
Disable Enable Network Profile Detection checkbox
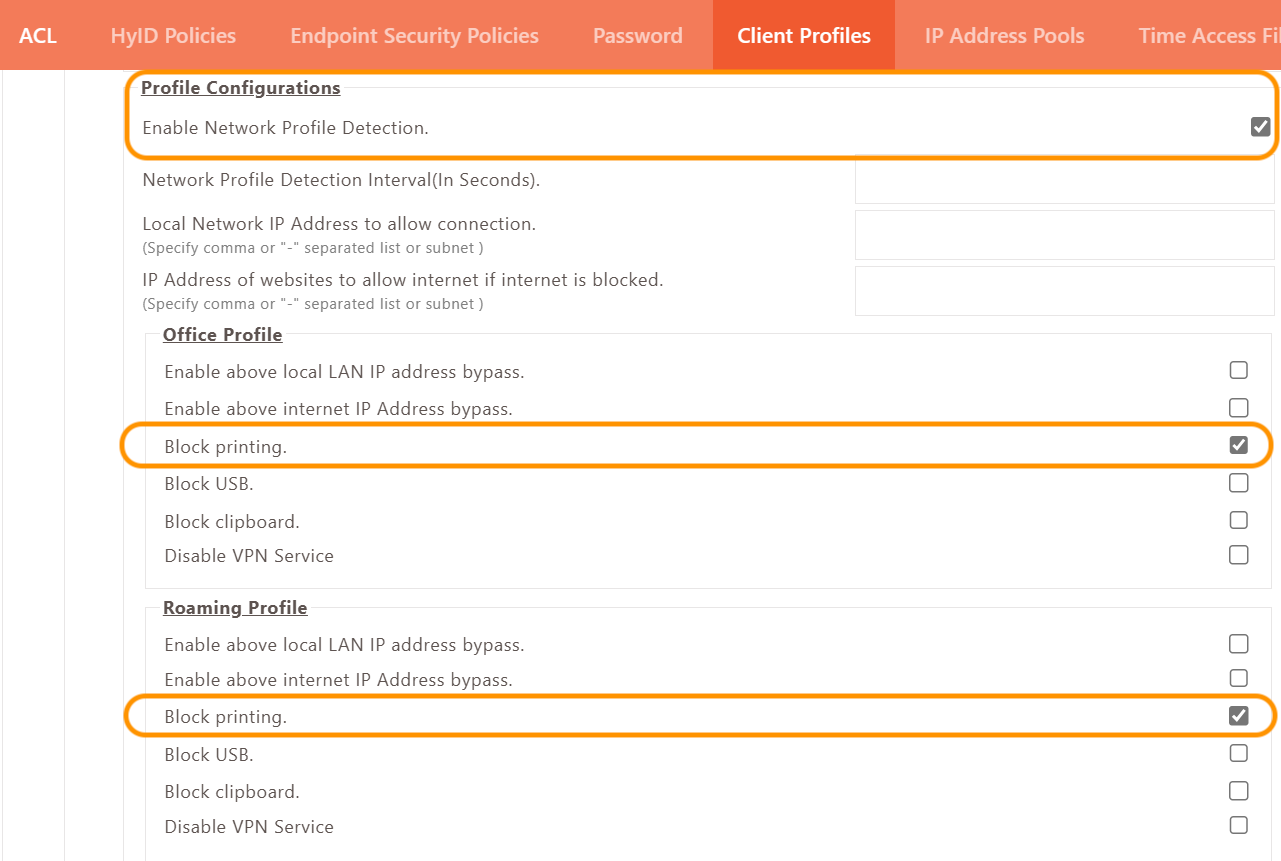1260,127
